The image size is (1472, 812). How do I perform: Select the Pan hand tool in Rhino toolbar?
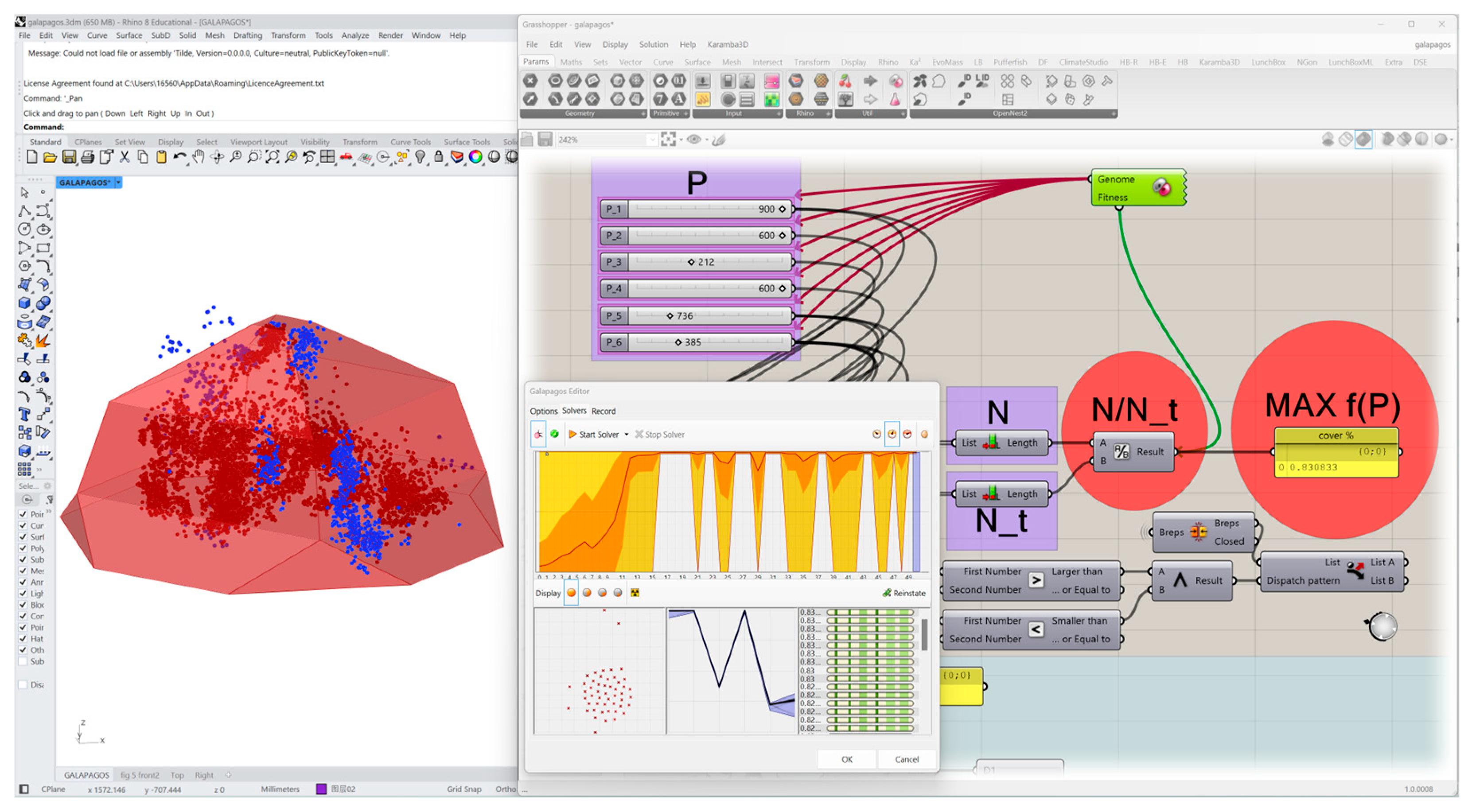(198, 156)
